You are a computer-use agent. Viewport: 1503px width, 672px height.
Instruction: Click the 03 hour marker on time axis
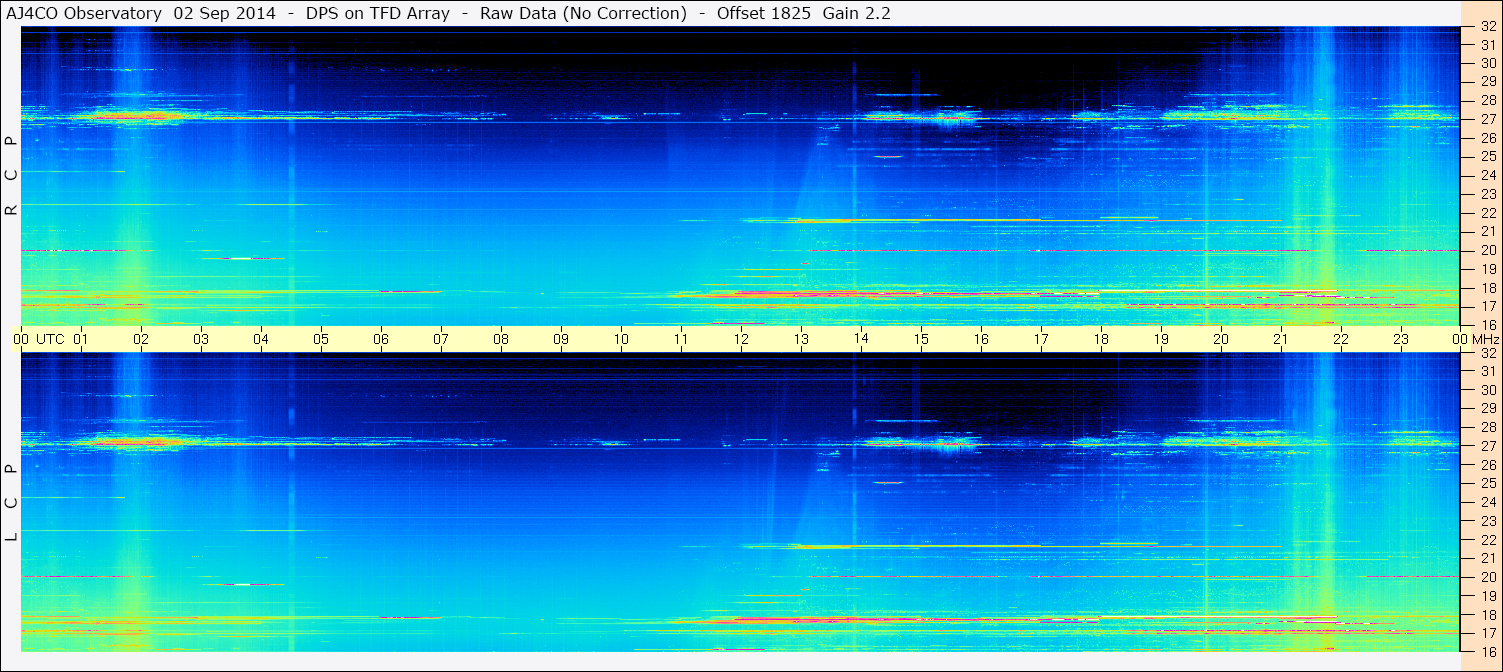tap(201, 339)
